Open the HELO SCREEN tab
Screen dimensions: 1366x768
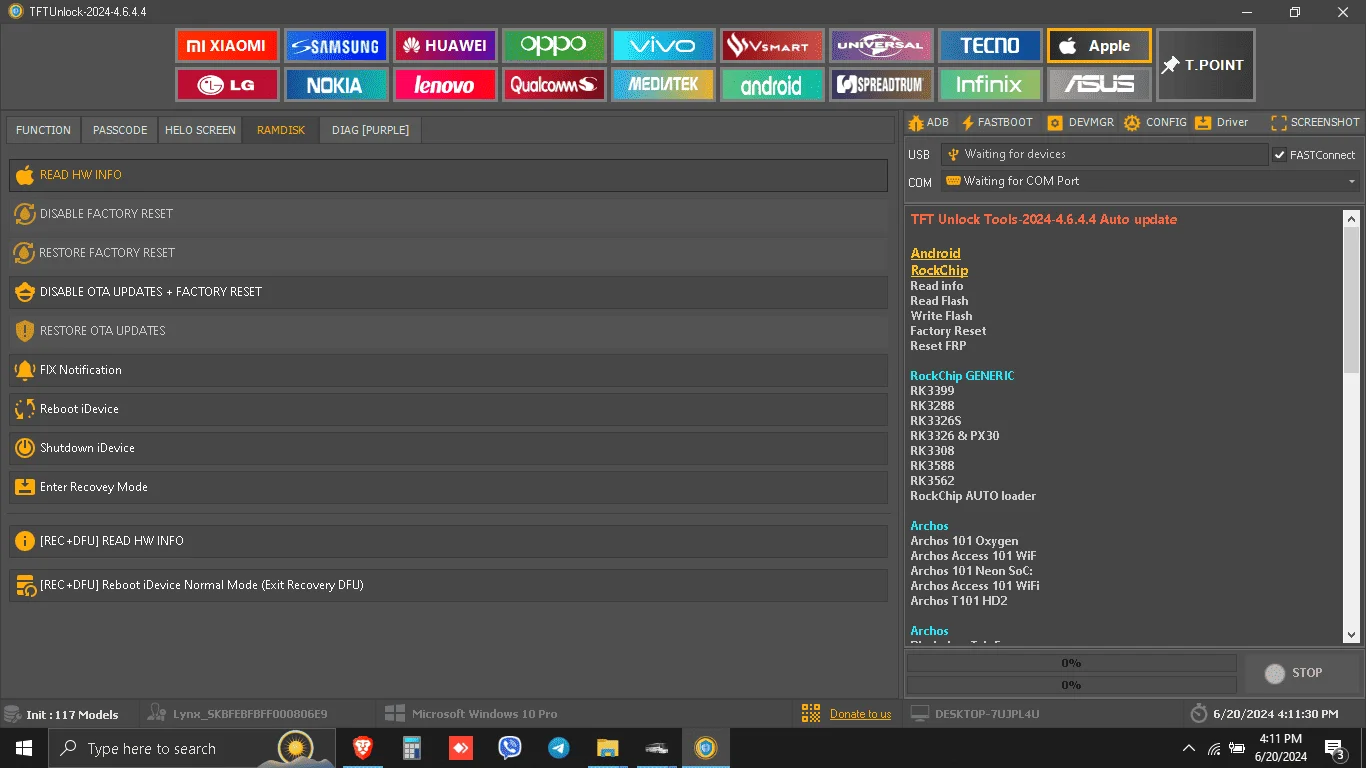pos(200,130)
